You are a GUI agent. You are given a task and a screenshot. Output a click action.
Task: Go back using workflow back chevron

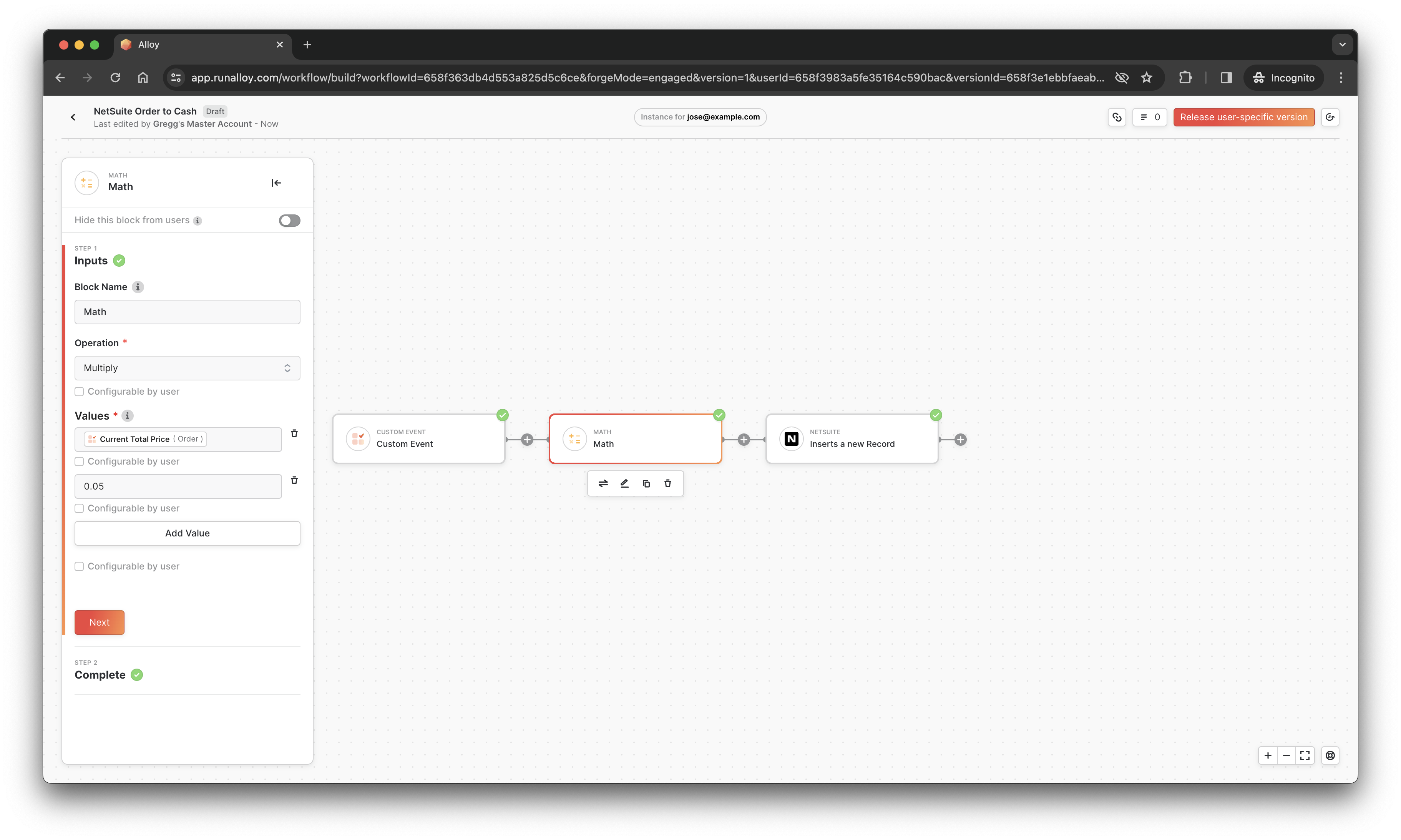tap(73, 117)
